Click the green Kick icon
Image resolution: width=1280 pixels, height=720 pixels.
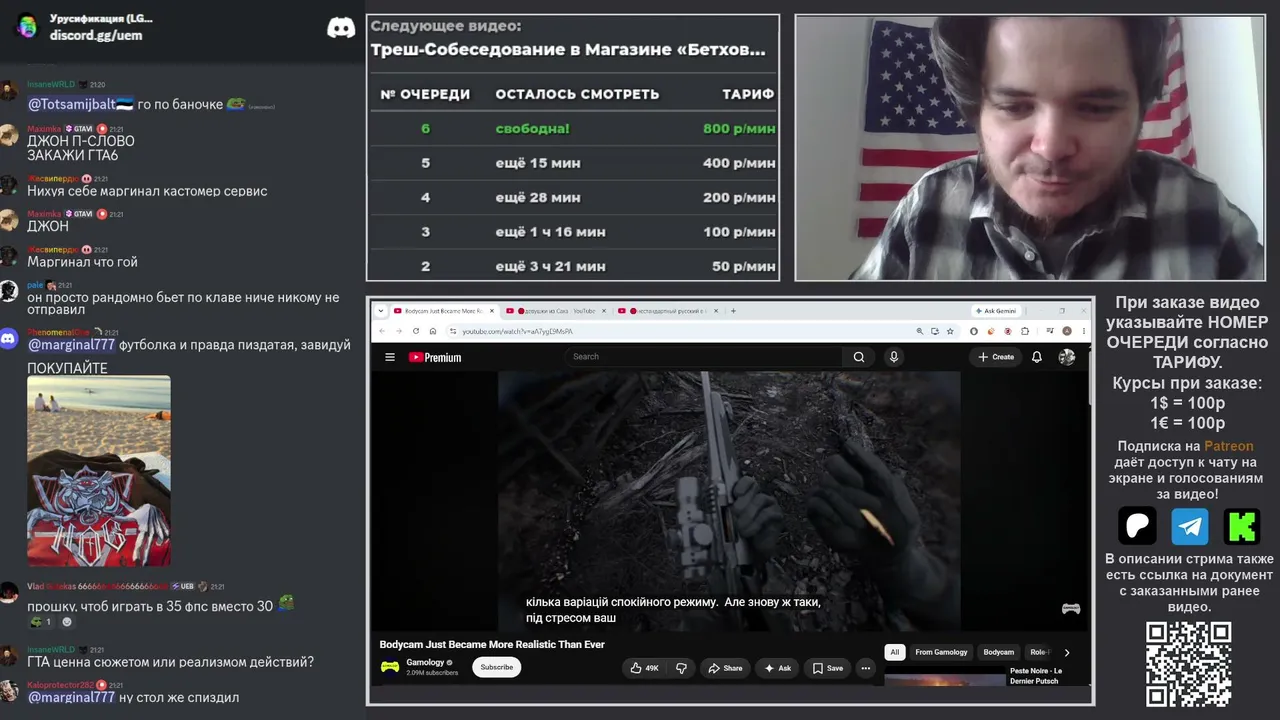pos(1242,526)
